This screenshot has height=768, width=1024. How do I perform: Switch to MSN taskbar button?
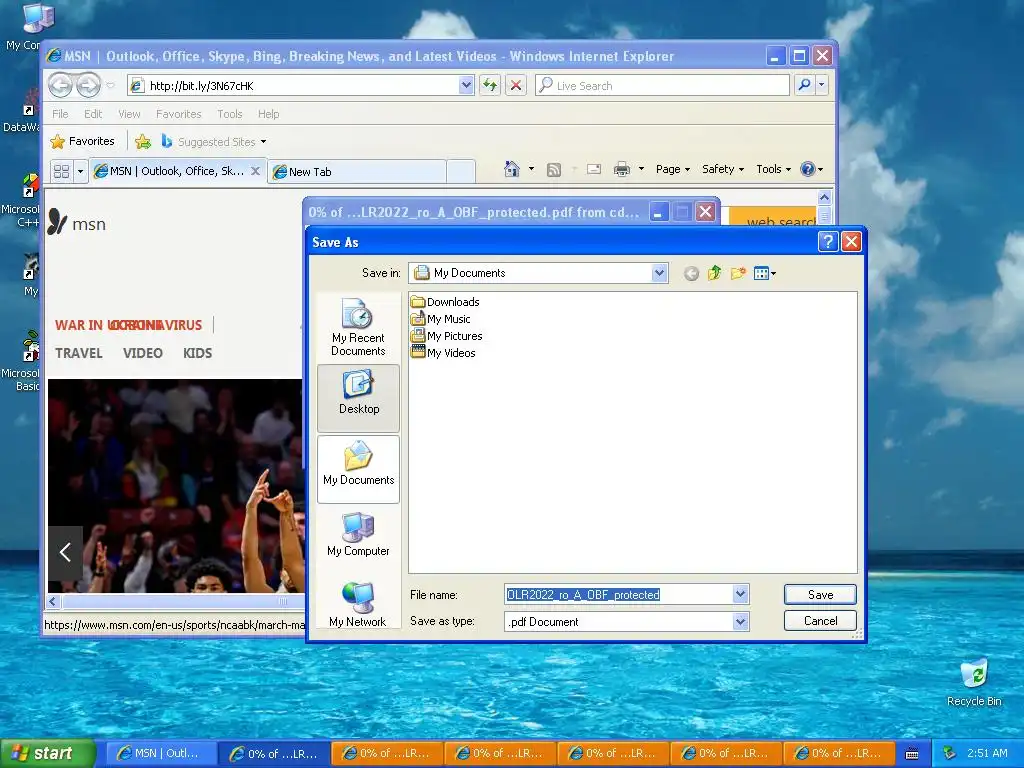160,753
